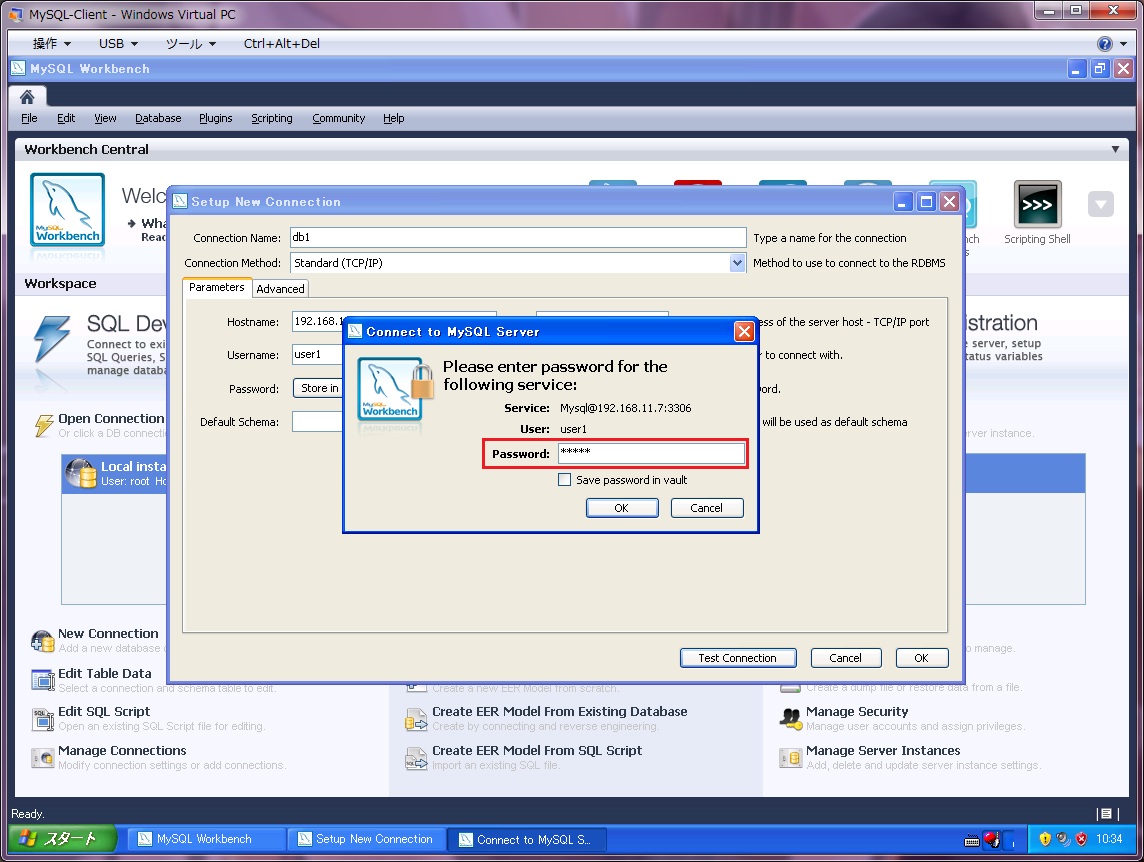Click the Edit SQL Script icon
This screenshot has height=862, width=1144.
pos(43,719)
